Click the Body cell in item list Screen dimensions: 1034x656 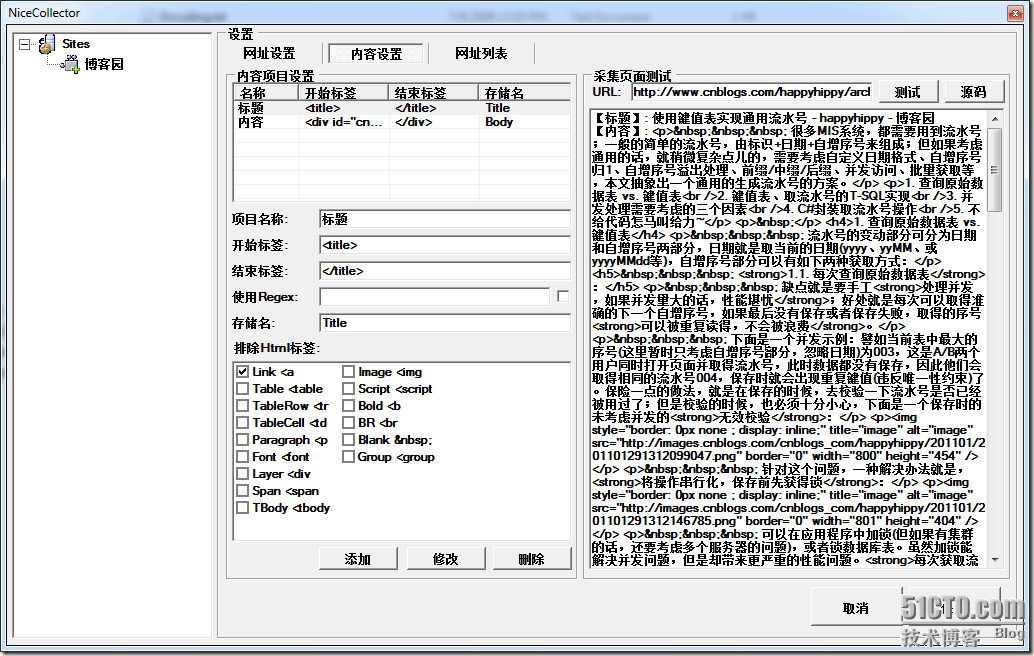click(499, 122)
